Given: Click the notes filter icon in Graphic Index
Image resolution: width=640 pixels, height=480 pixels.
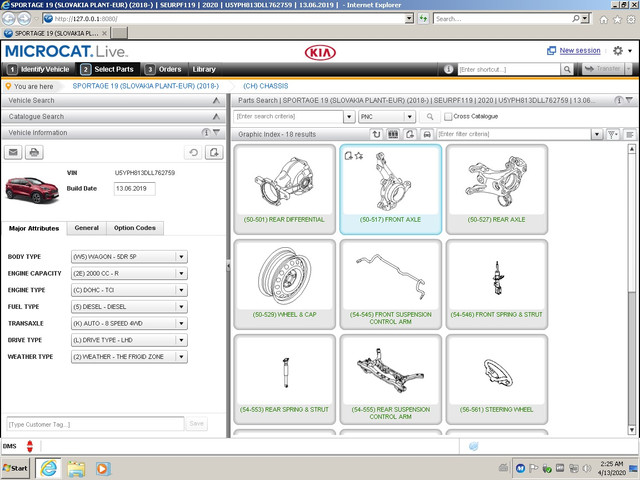Looking at the screenshot, I should click(410, 134).
